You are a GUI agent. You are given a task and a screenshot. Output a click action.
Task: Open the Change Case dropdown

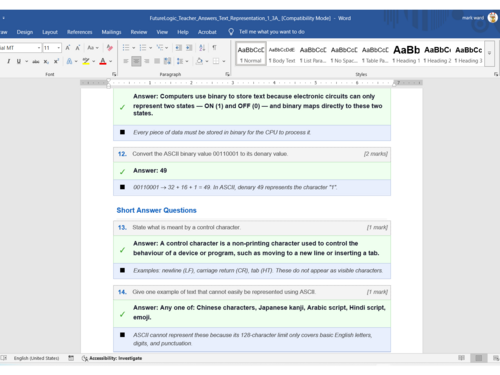click(x=93, y=48)
